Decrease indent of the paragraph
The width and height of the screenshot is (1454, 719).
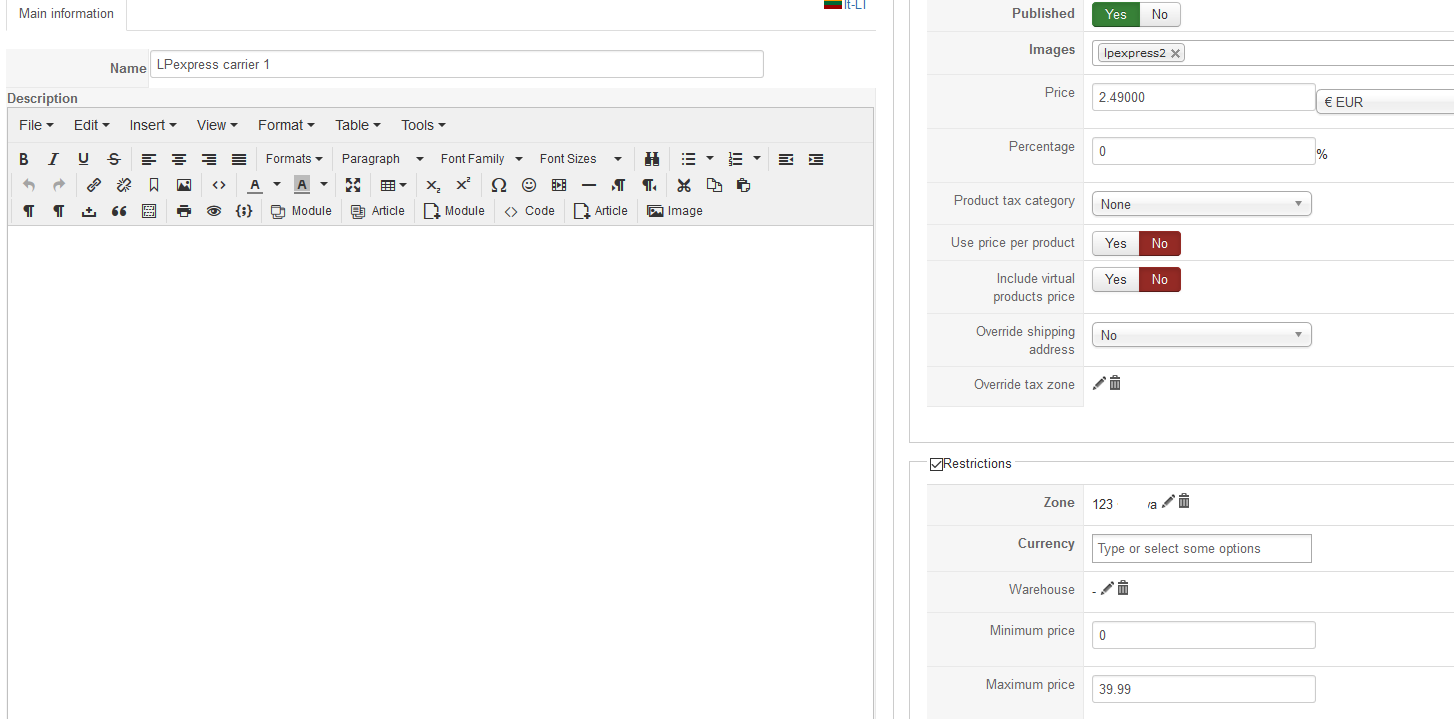(786, 159)
